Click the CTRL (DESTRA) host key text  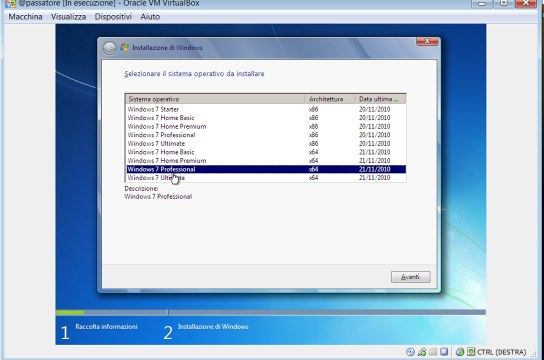point(501,352)
